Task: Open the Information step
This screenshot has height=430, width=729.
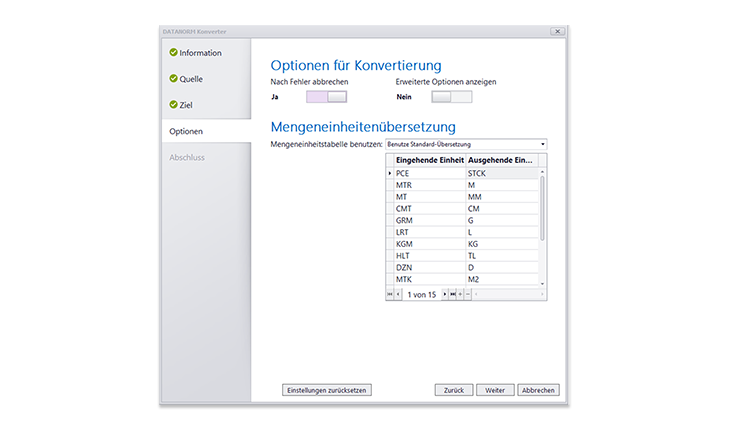Action: [200, 53]
